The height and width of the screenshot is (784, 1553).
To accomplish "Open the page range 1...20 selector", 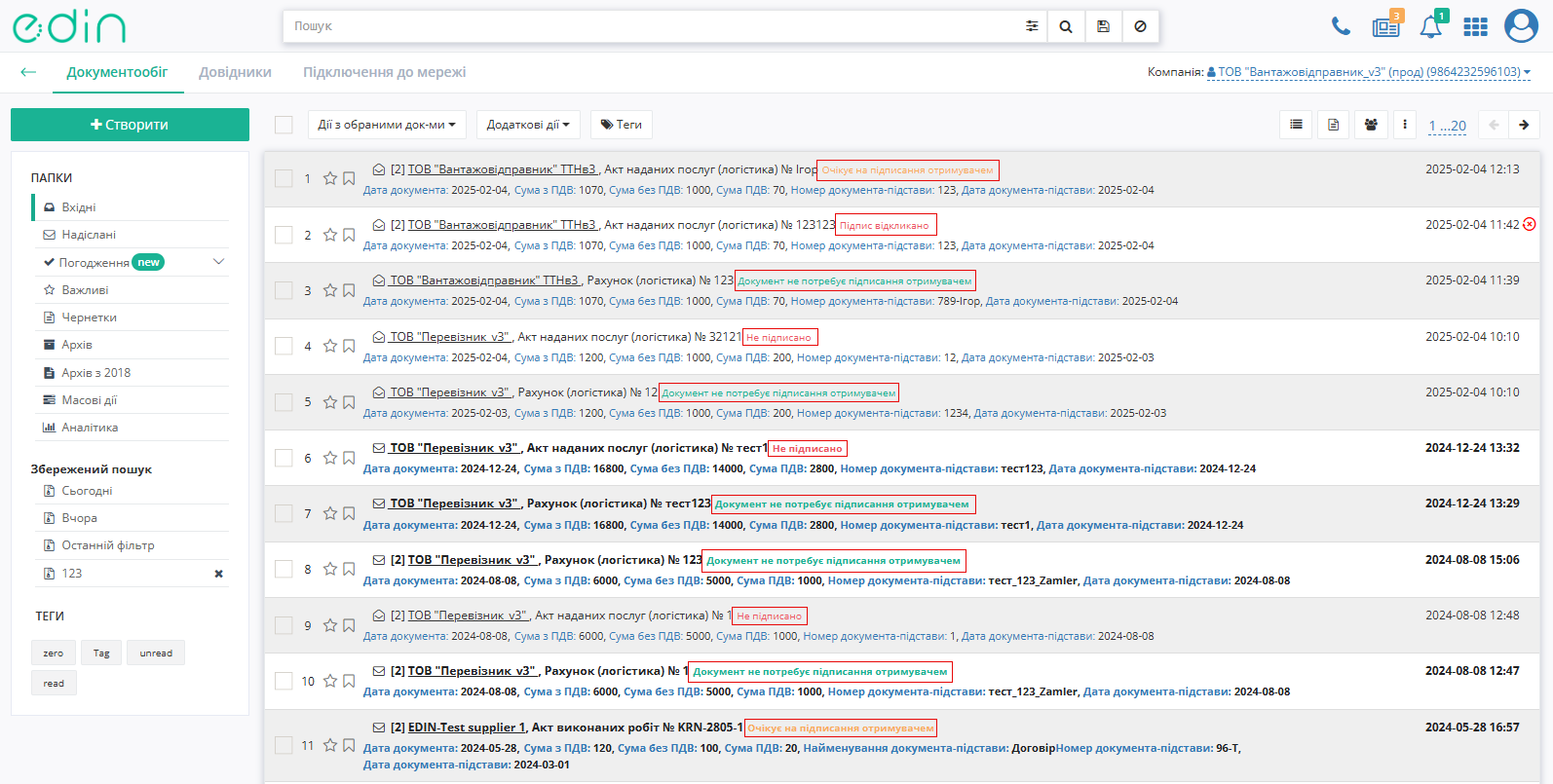I will (1447, 126).
